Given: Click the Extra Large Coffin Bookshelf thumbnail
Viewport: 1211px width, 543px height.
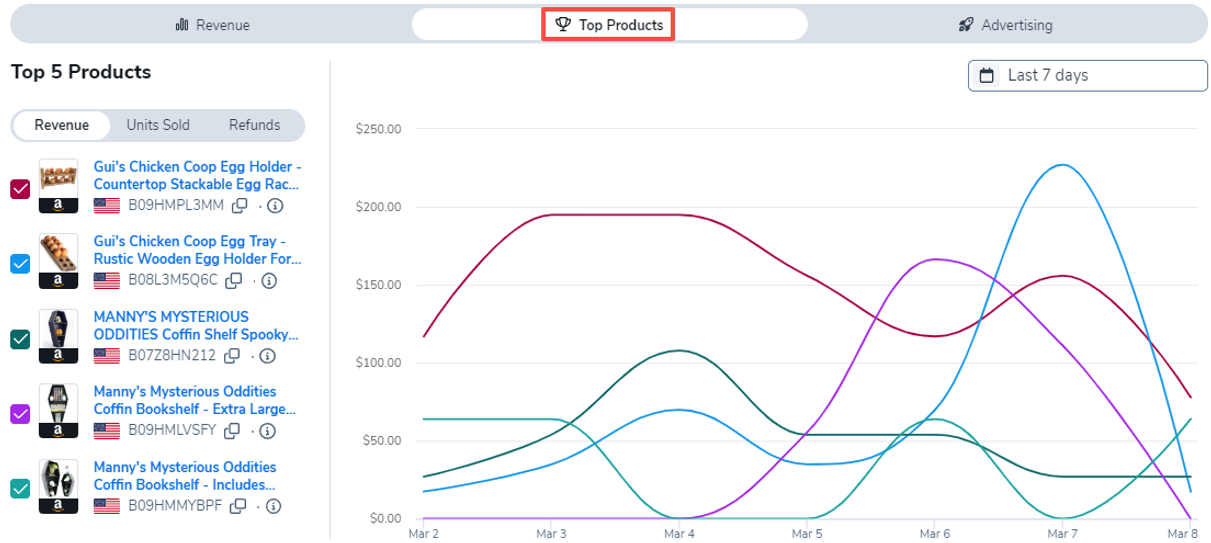Looking at the screenshot, I should pyautogui.click(x=58, y=412).
